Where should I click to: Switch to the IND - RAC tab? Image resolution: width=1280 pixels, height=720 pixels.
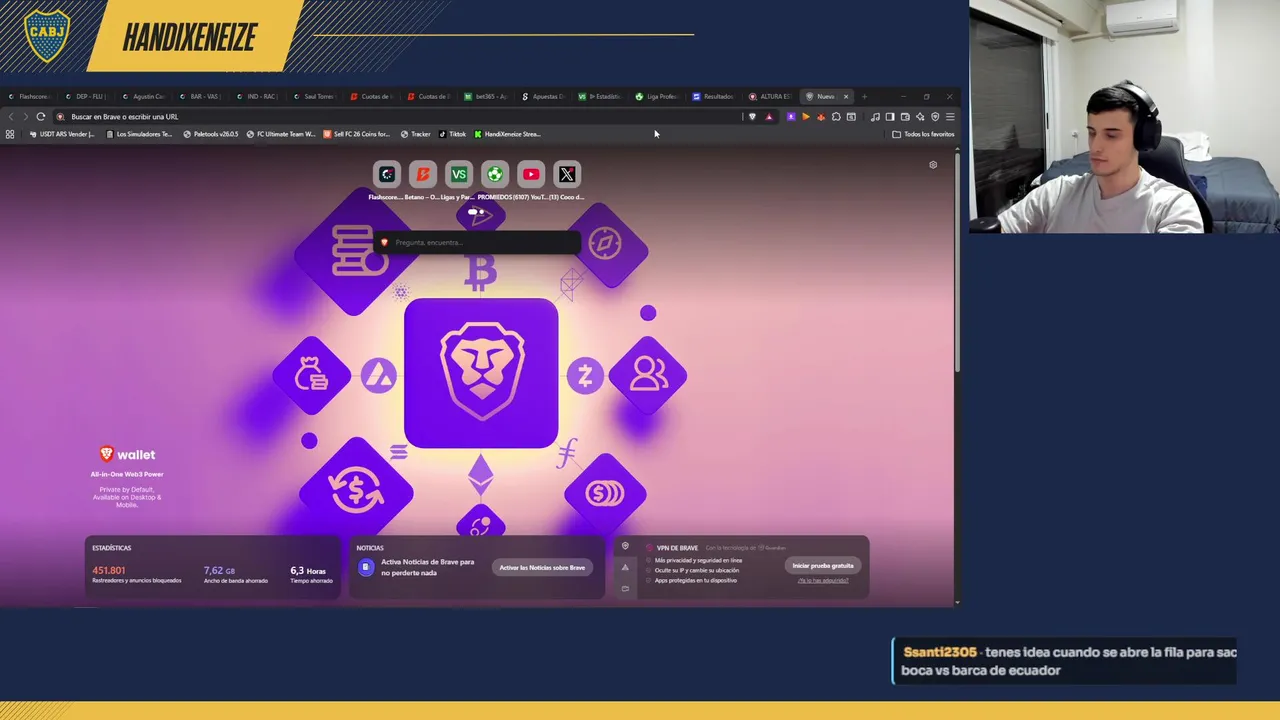258,97
